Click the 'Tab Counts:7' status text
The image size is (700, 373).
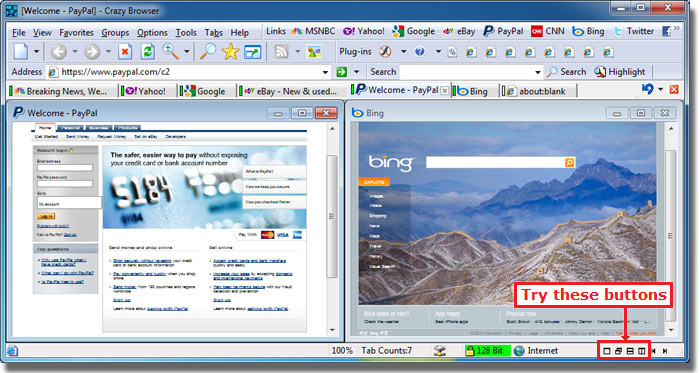[x=387, y=351]
